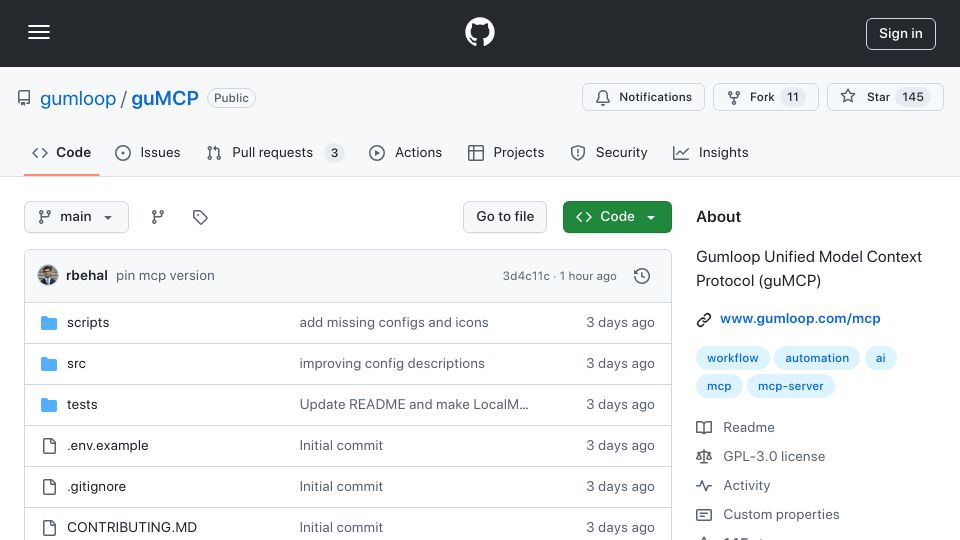The image size is (960, 540).
Task: Open the Issues tab
Action: tap(148, 152)
